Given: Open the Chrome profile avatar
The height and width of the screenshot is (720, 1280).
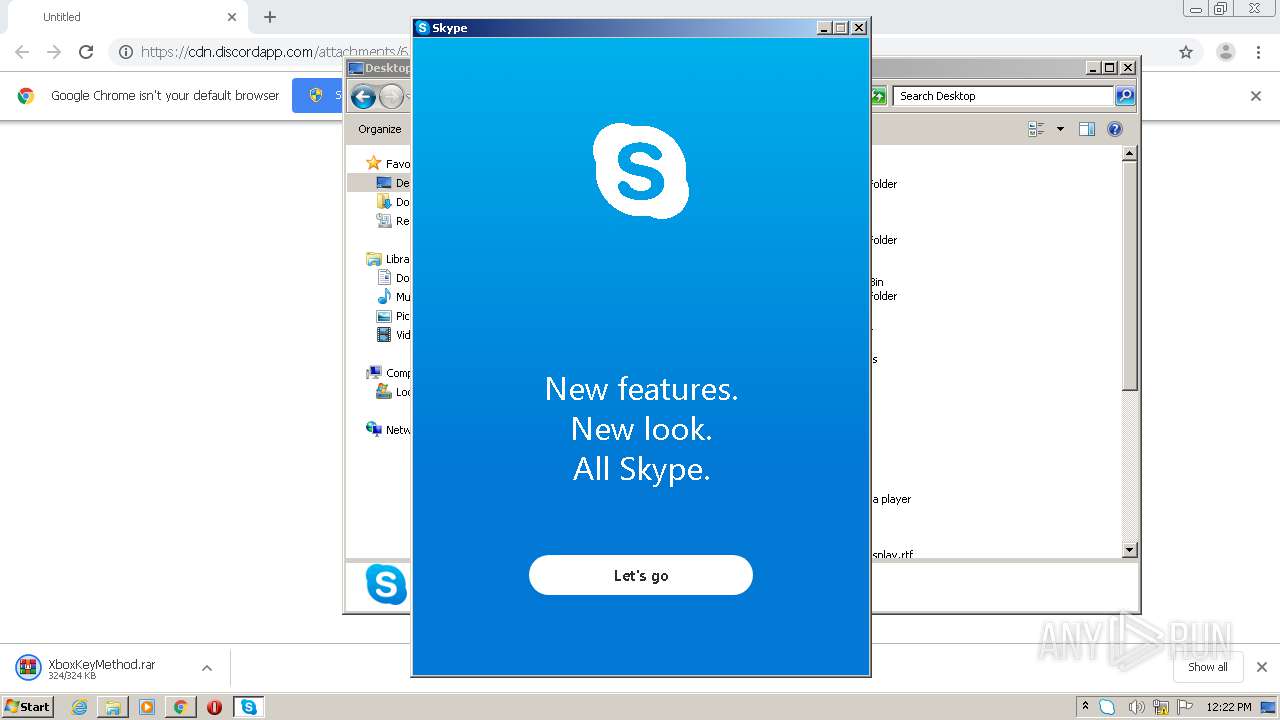Looking at the screenshot, I should pos(1225,52).
